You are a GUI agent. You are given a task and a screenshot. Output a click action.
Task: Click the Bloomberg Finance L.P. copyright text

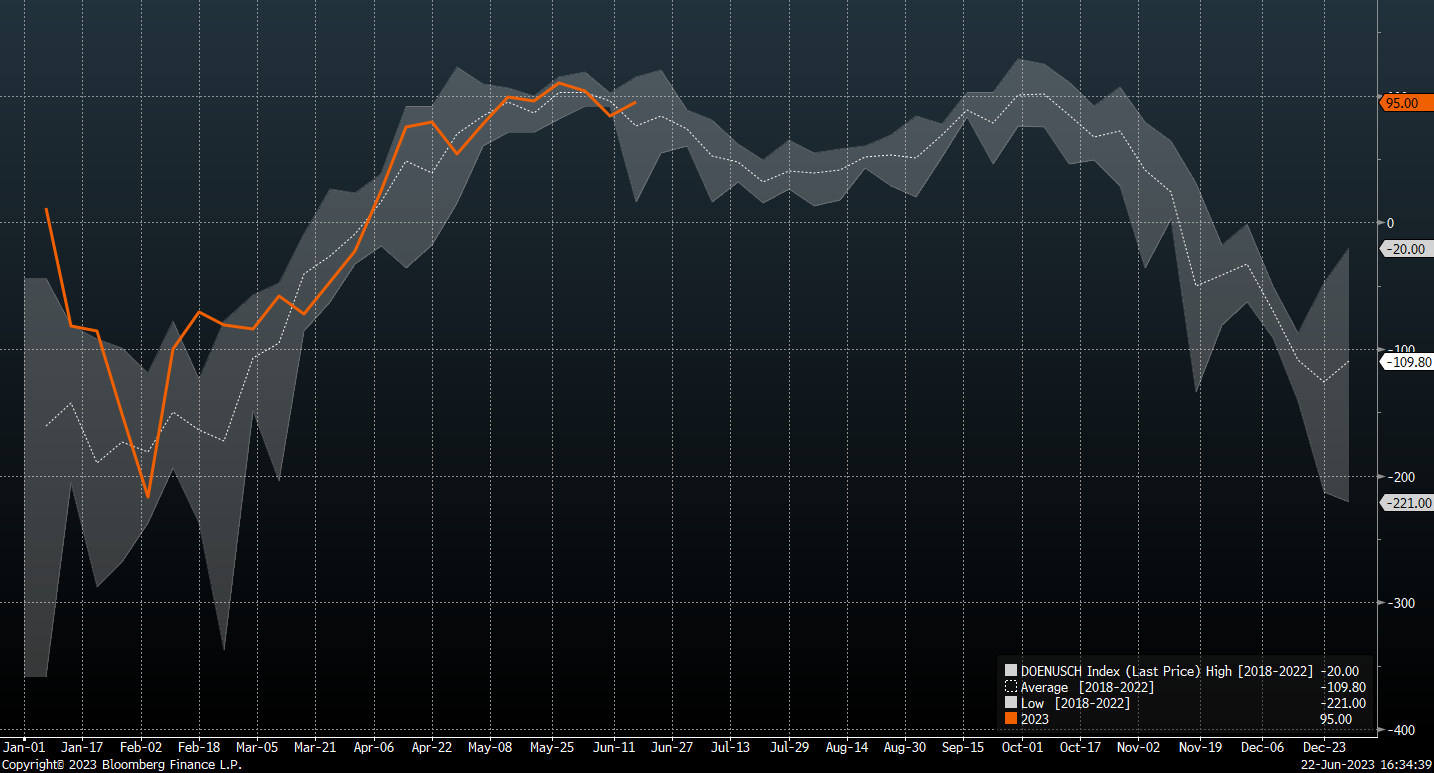coord(122,765)
